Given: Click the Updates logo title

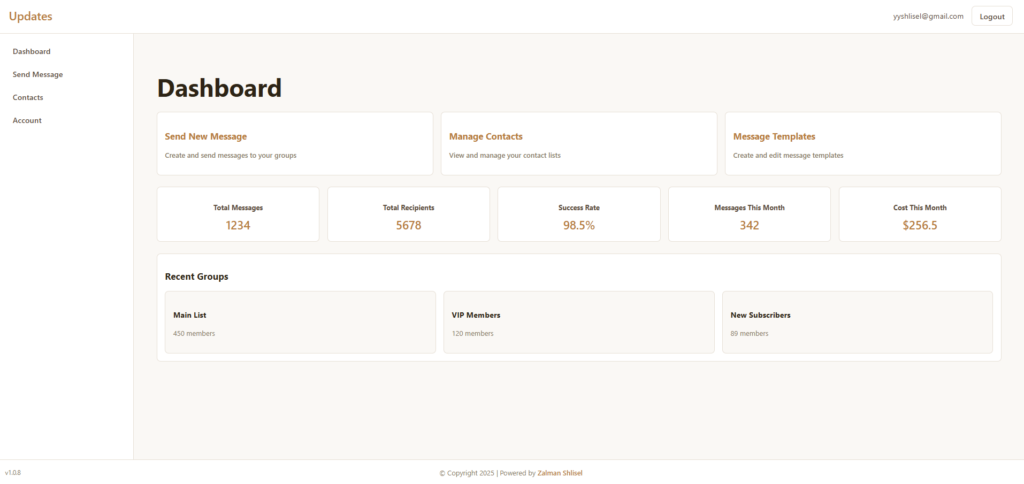Looking at the screenshot, I should tap(30, 16).
